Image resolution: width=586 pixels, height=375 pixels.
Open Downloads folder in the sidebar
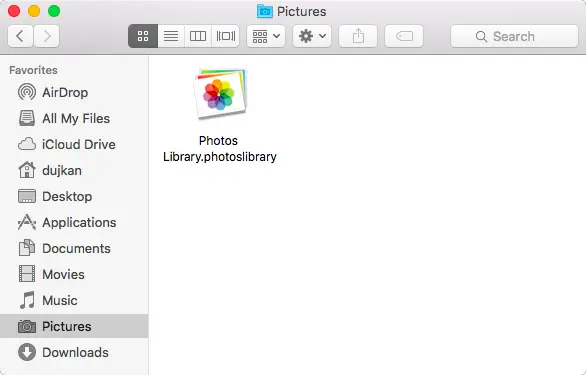[x=74, y=352]
